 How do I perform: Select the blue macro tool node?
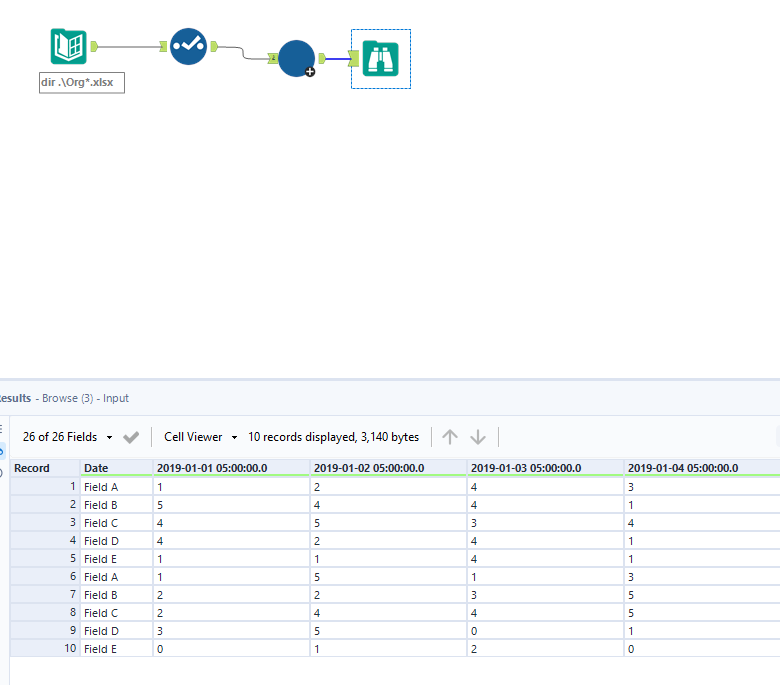pos(296,58)
